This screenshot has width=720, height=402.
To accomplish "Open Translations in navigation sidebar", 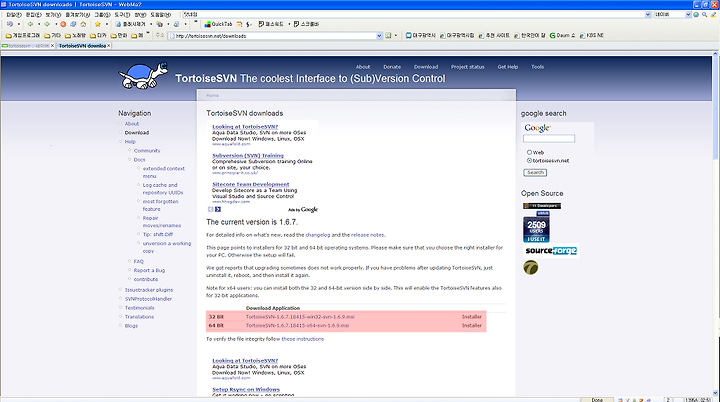I will tap(139, 317).
